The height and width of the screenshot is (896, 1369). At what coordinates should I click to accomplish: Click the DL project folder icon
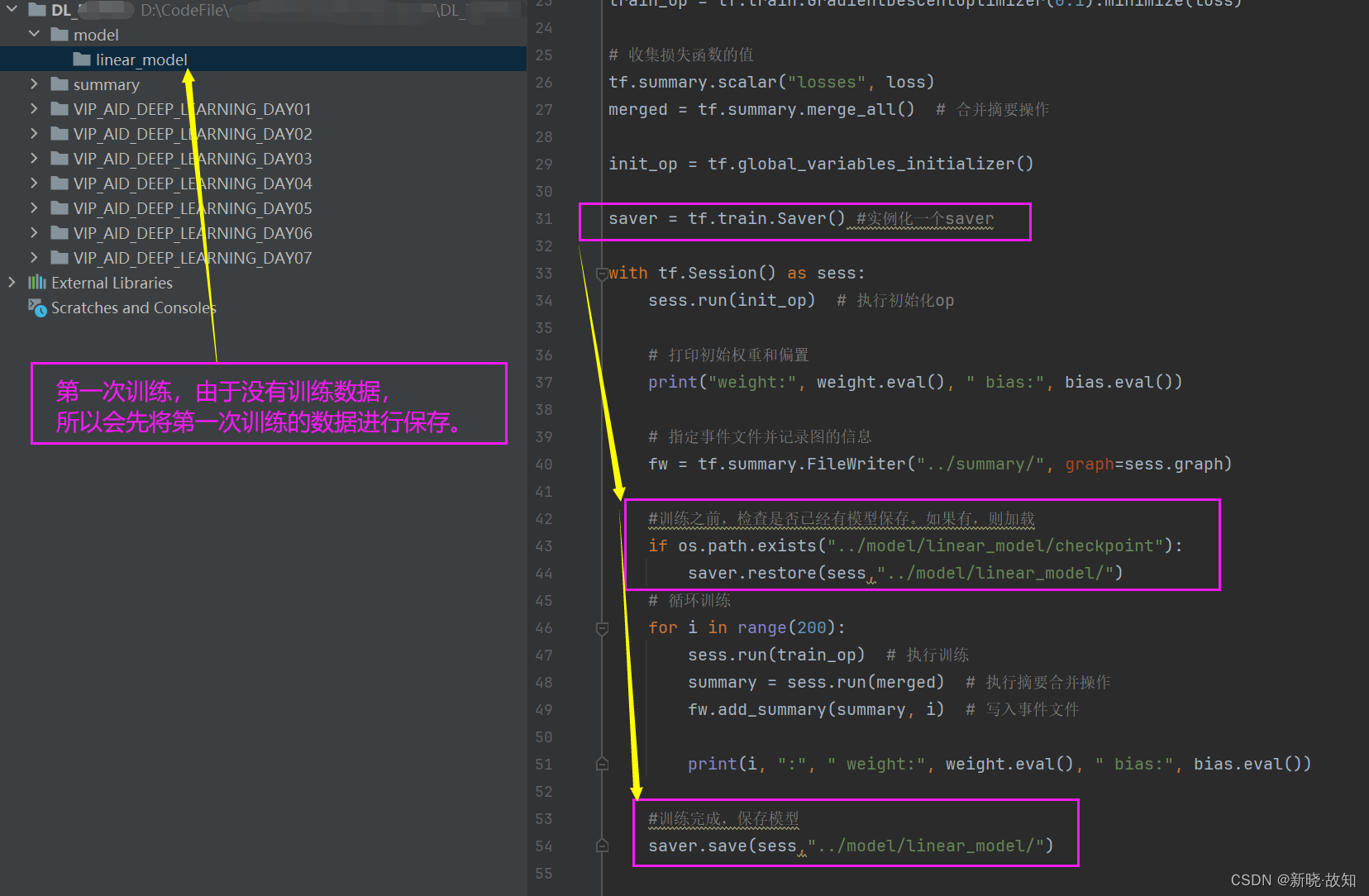[x=36, y=10]
